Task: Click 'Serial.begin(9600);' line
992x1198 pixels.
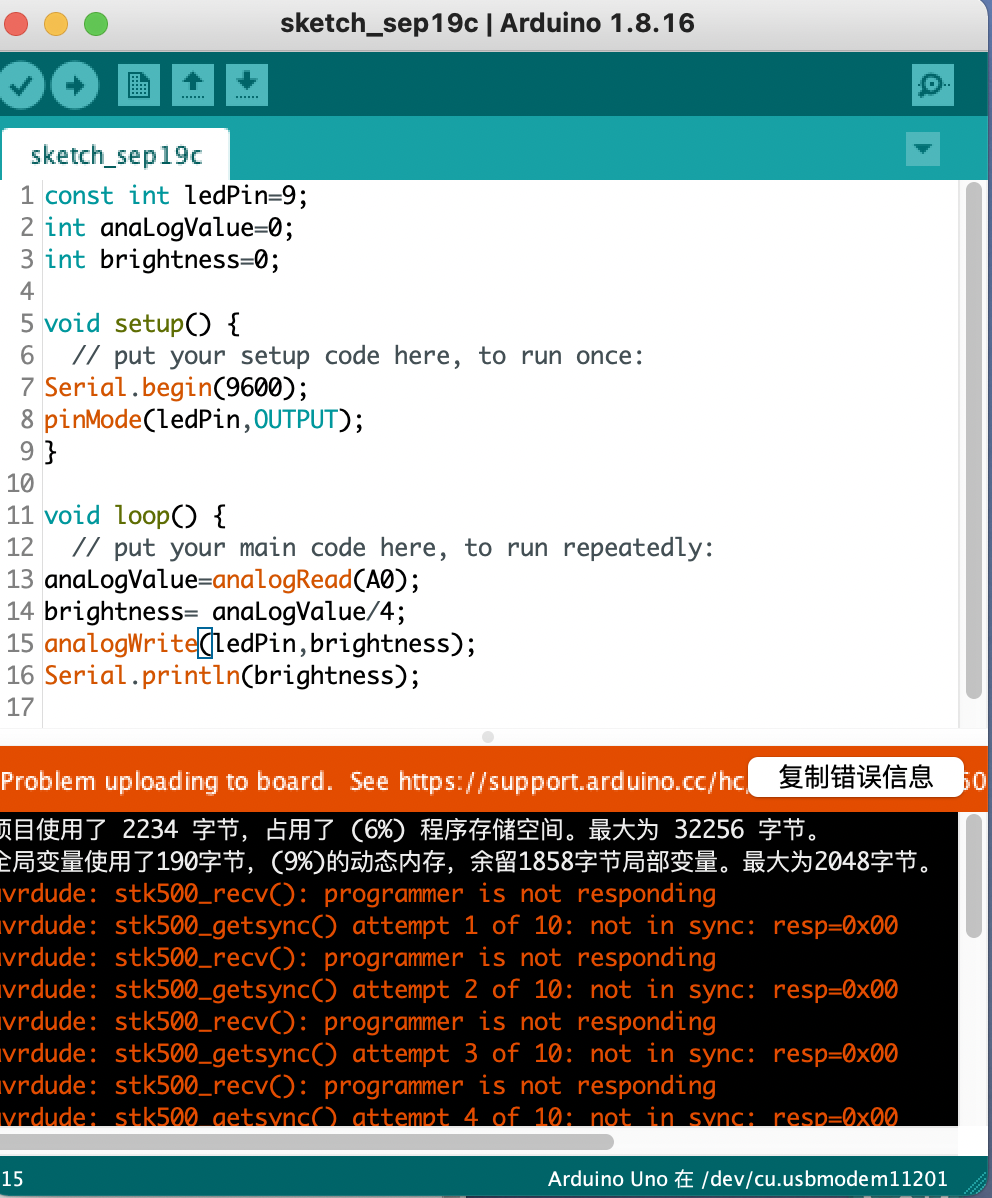Action: (176, 387)
